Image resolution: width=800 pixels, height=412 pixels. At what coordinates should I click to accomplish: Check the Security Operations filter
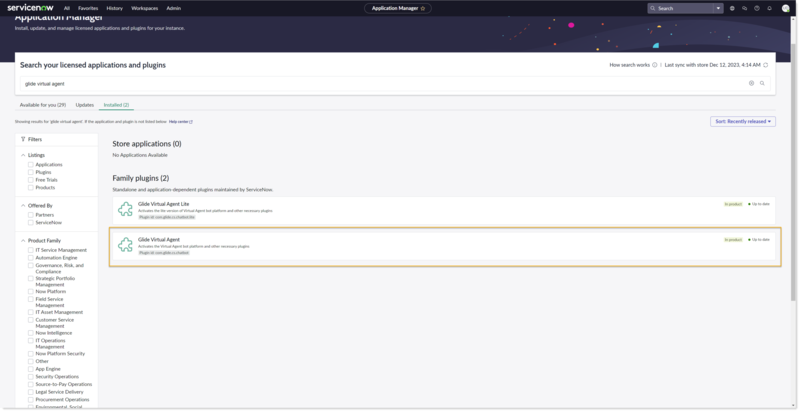click(x=31, y=376)
